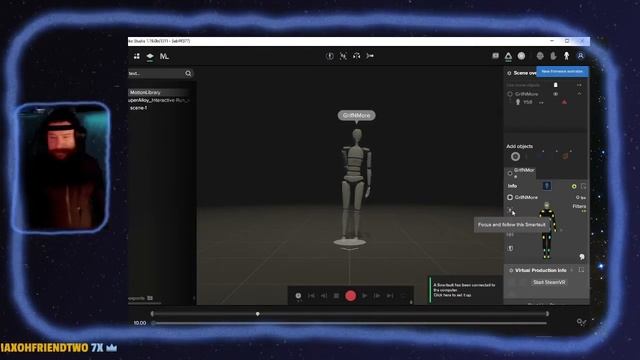Click the small square icon left of suit figure

click(x=510, y=248)
